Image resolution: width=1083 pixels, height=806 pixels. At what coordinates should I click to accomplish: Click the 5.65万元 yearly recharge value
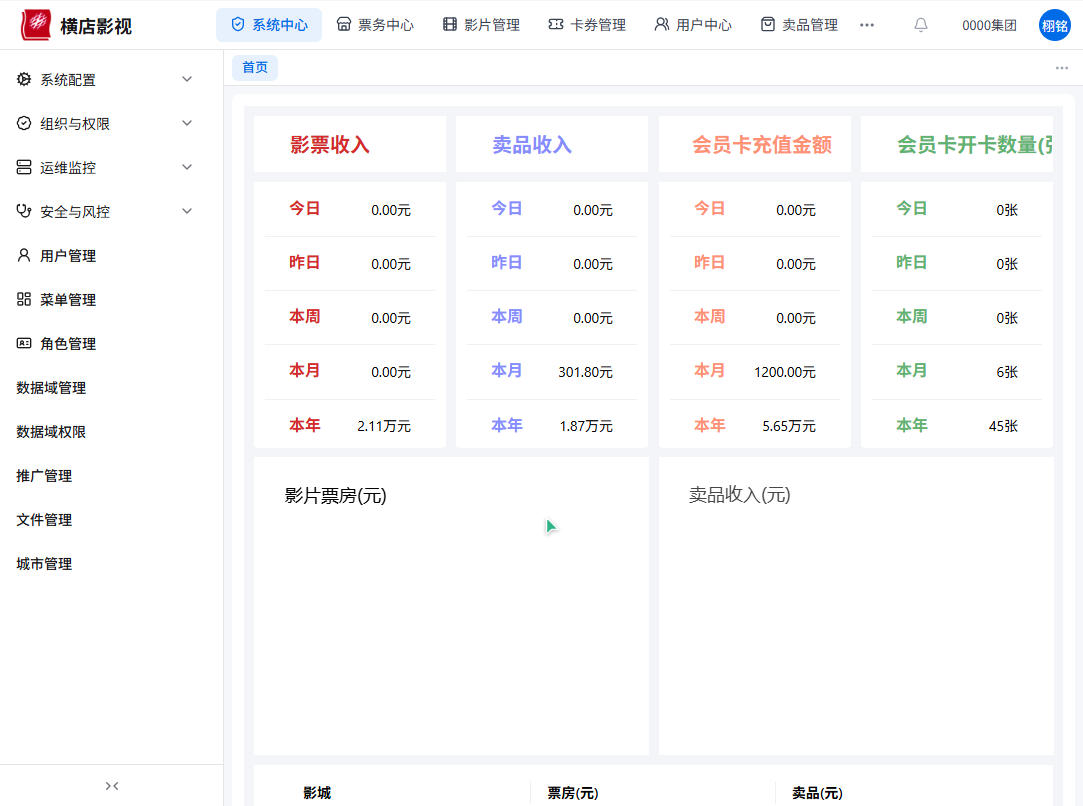click(789, 426)
